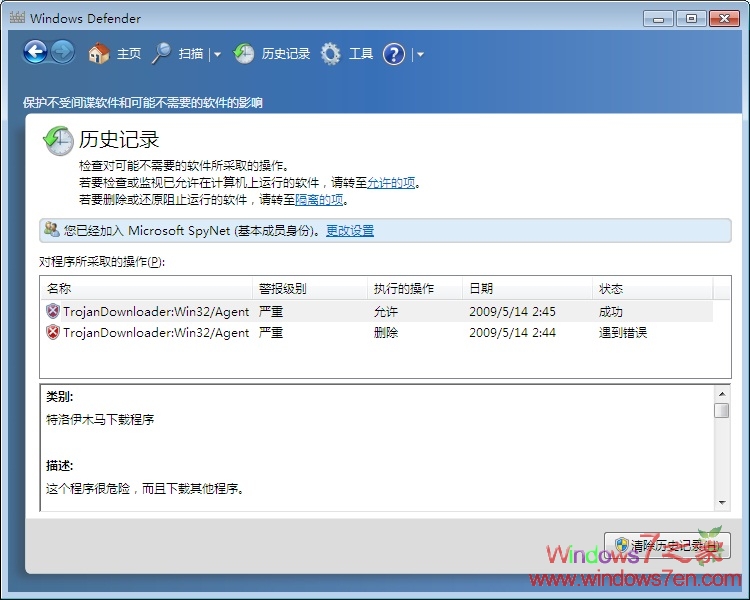Click the 特洛伊木马下载程序 category text
The width and height of the screenshot is (750, 600).
[100, 420]
